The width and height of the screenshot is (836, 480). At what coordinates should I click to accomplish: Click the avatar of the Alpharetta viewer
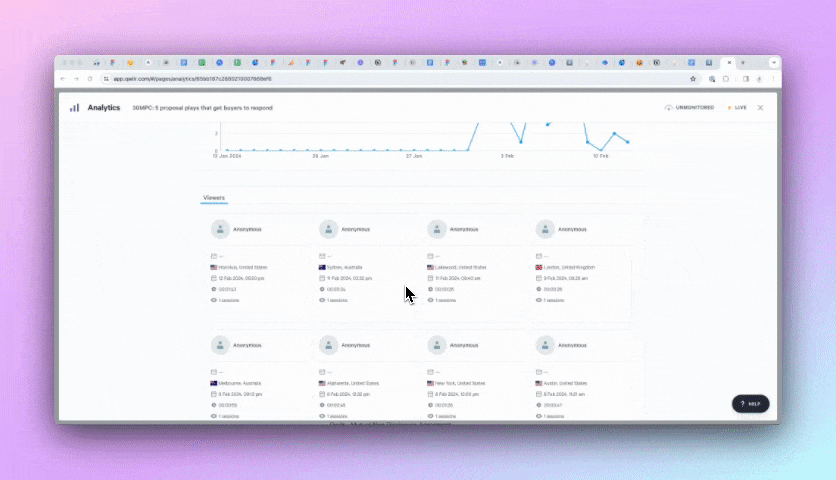328,345
